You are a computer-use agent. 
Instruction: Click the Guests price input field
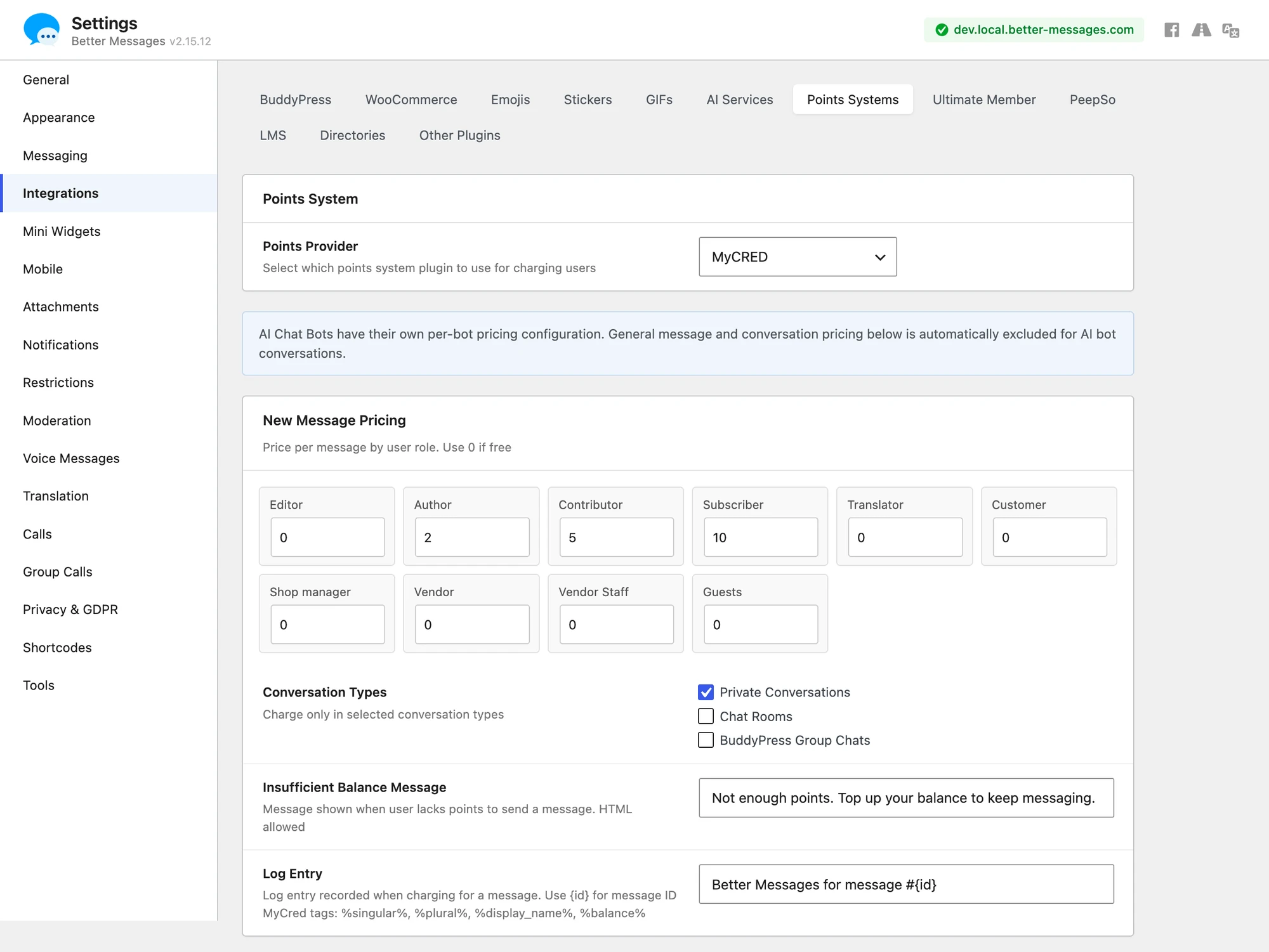click(x=761, y=624)
